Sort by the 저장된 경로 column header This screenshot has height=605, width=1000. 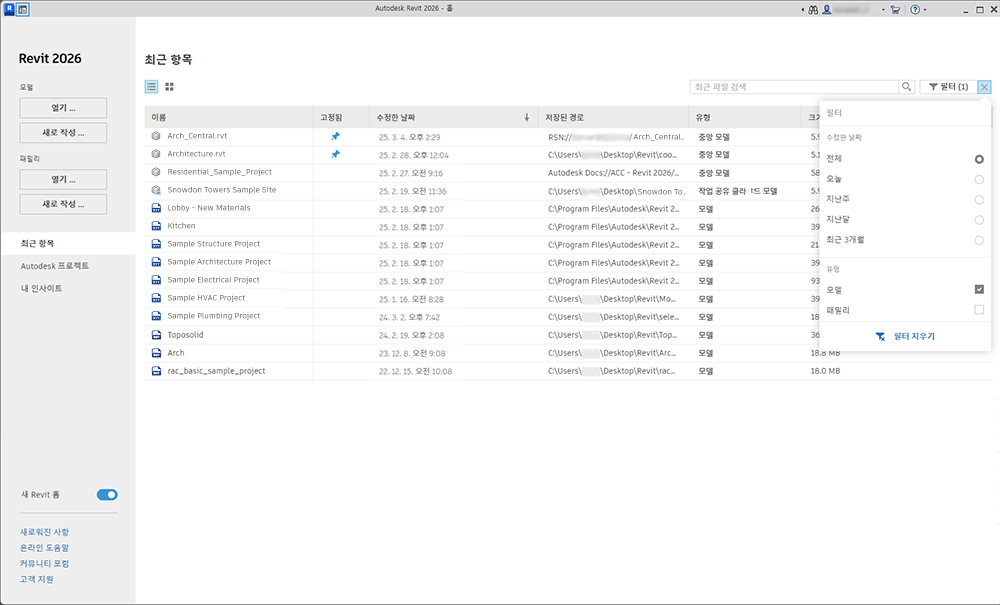[613, 117]
